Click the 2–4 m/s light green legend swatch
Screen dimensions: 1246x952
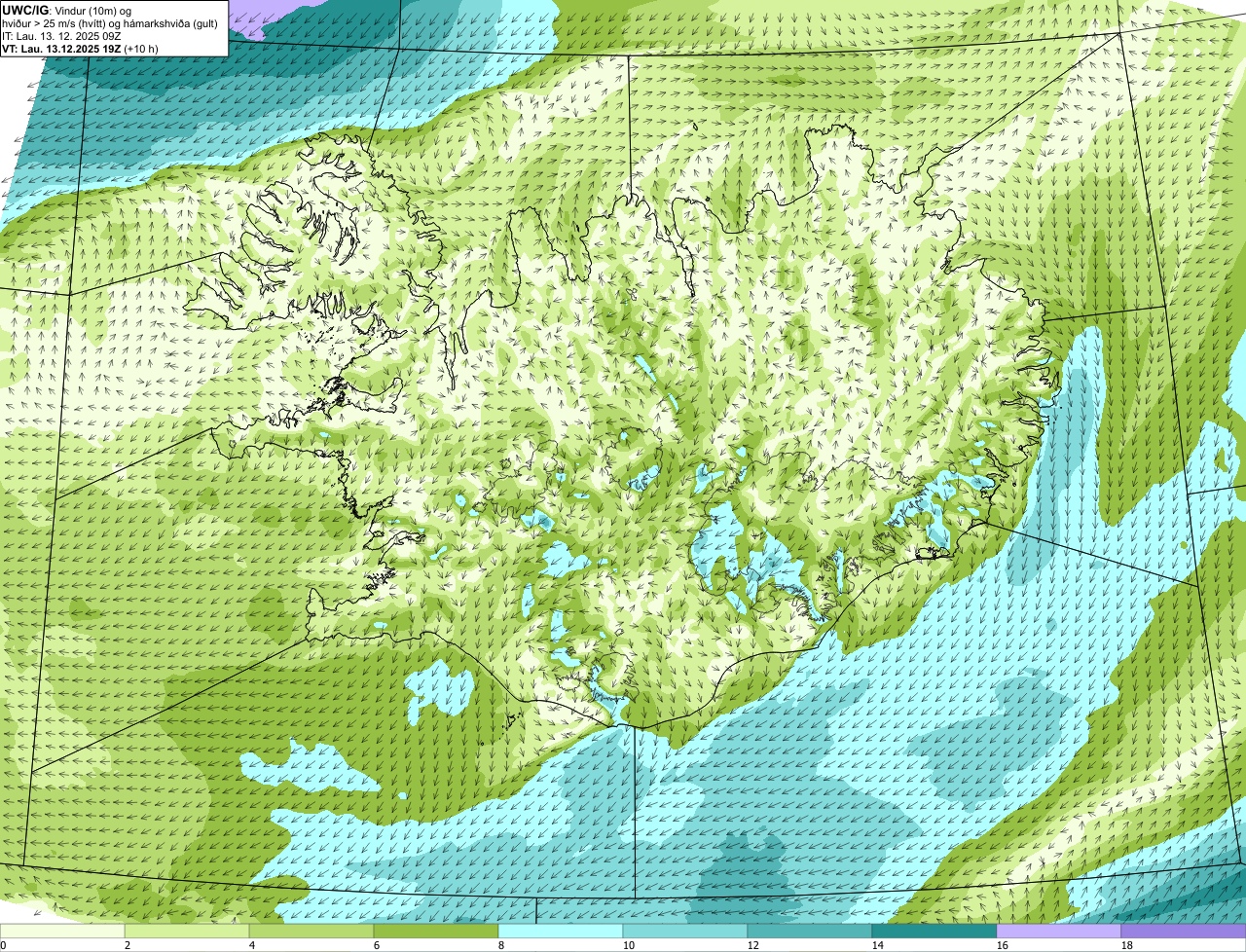pos(187,931)
